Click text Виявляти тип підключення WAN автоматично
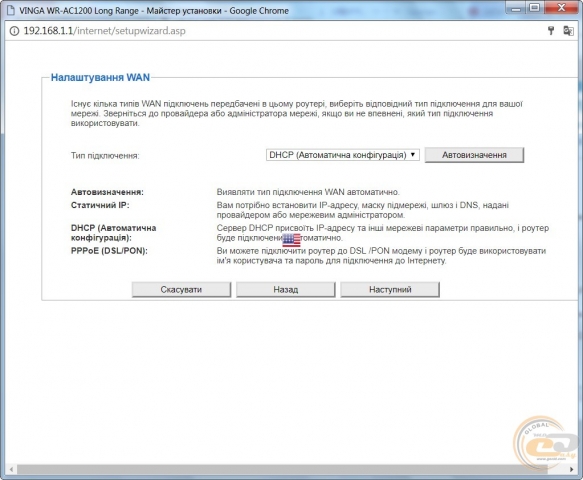The height and width of the screenshot is (480, 583). pos(308,192)
